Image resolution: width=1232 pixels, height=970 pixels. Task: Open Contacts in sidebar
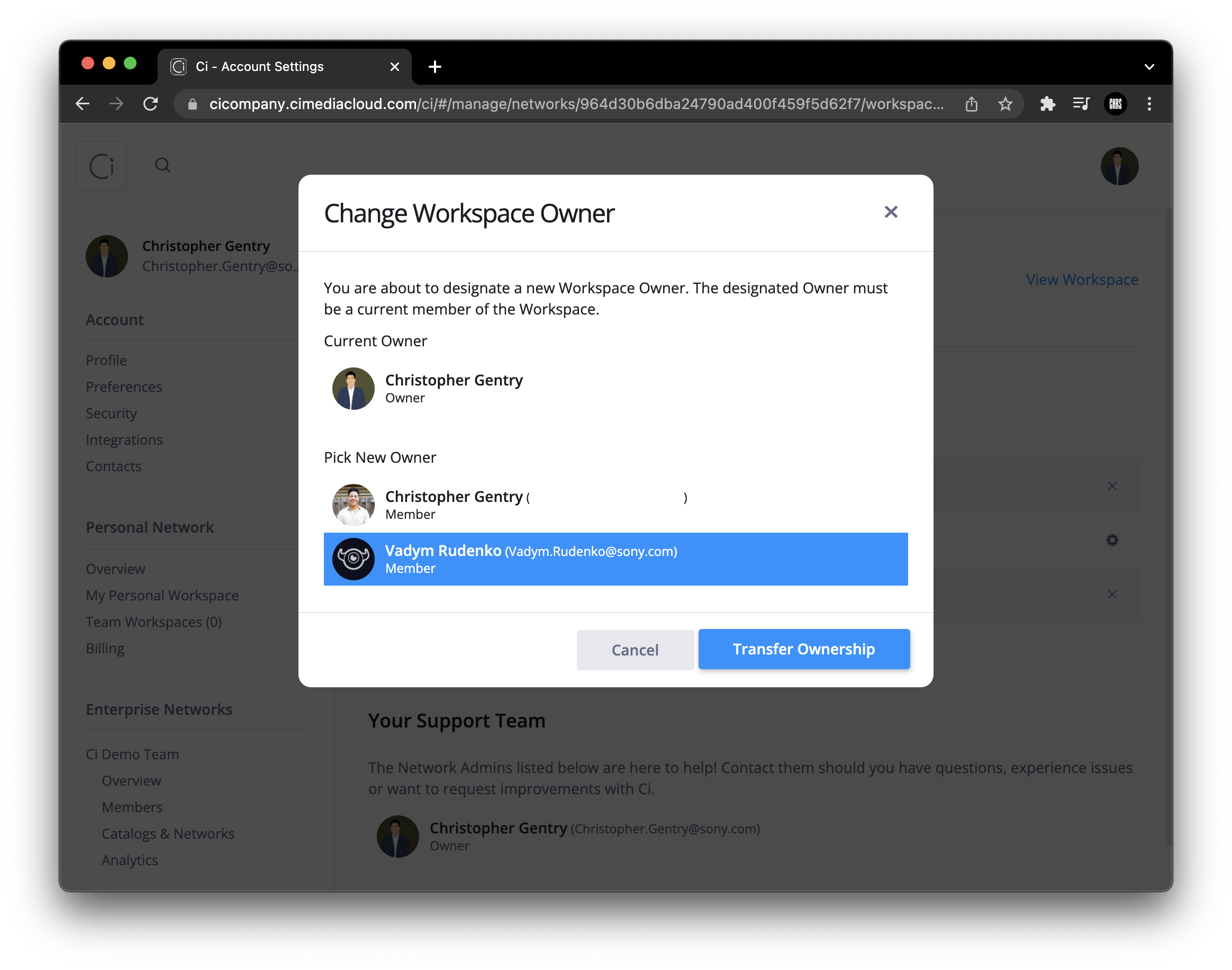point(113,466)
